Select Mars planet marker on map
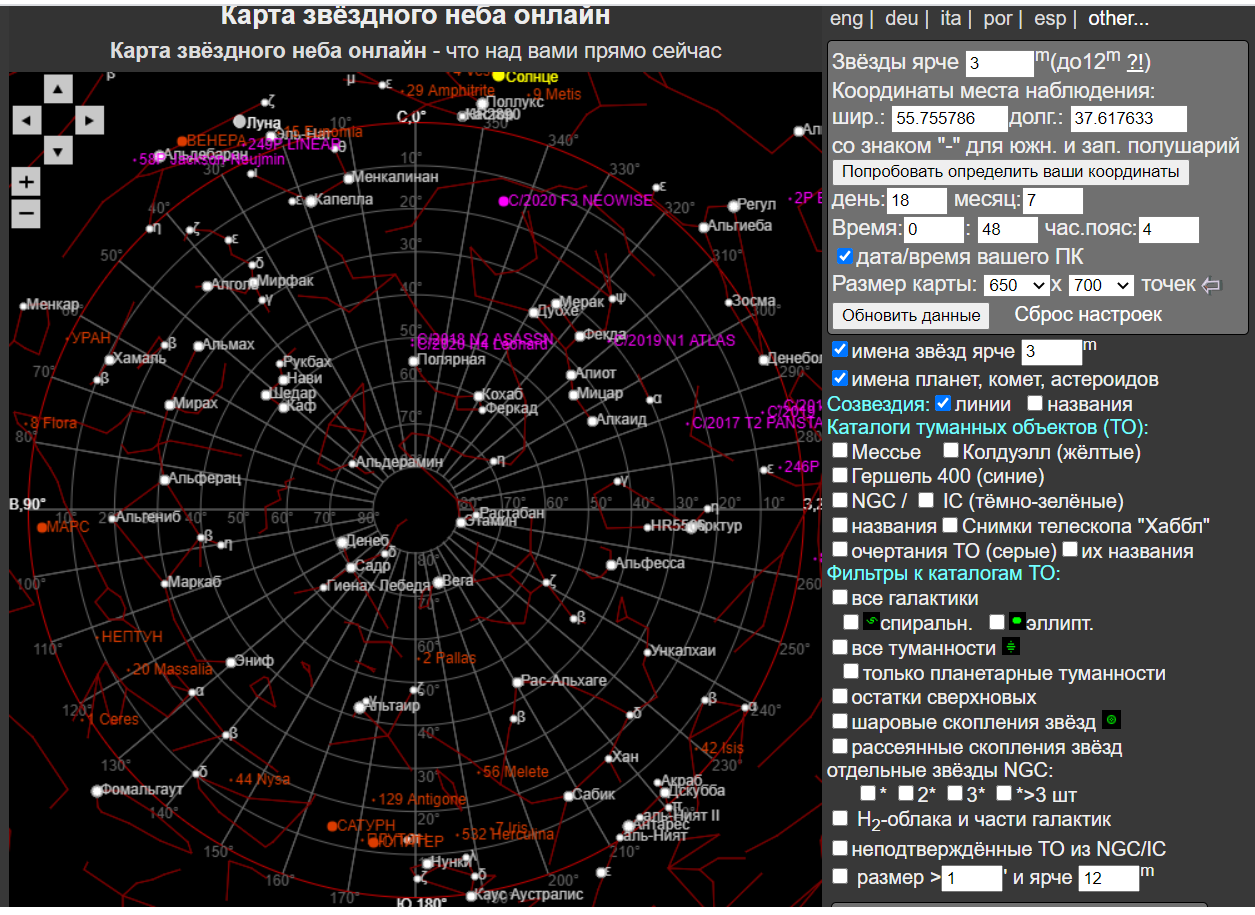 tap(42, 526)
